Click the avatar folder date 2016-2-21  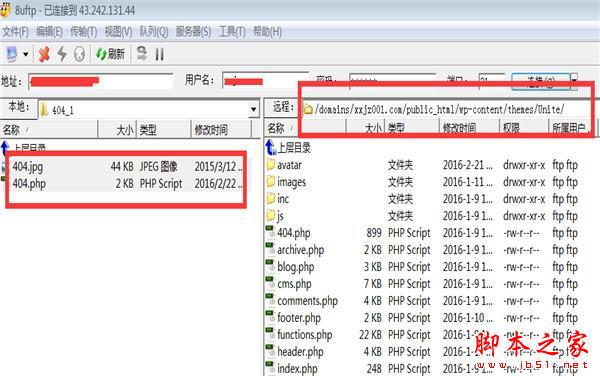pyautogui.click(x=468, y=165)
